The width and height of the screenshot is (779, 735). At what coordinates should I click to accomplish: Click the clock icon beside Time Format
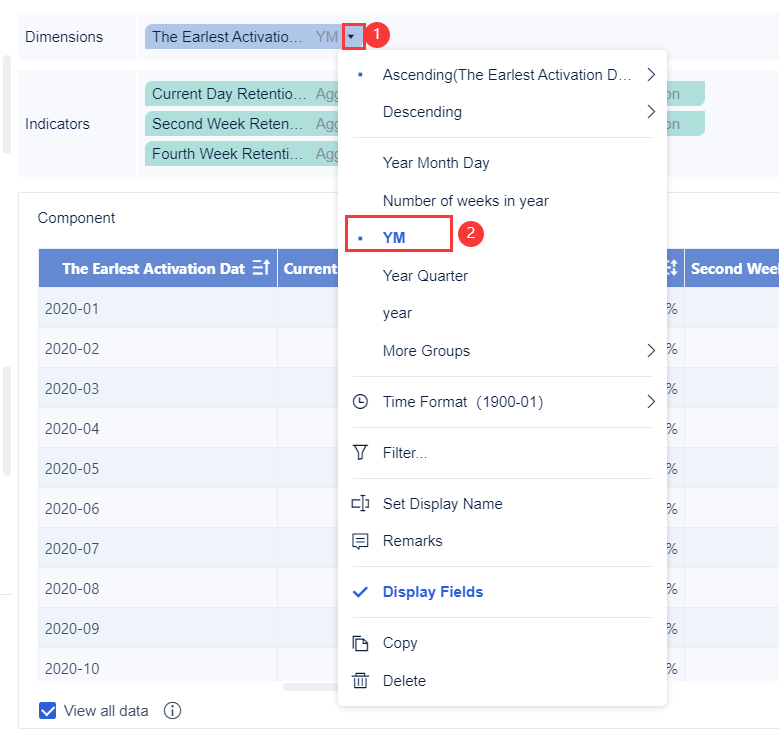pyautogui.click(x=361, y=402)
